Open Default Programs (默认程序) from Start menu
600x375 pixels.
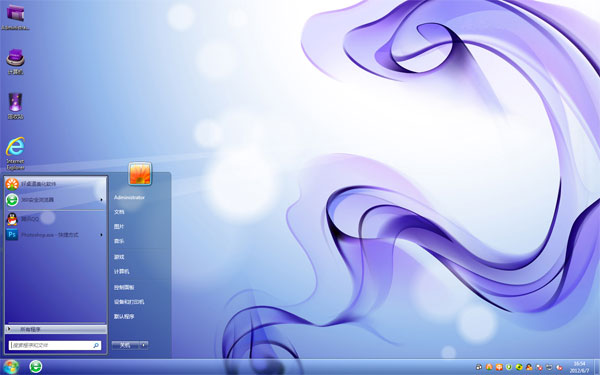pos(124,316)
